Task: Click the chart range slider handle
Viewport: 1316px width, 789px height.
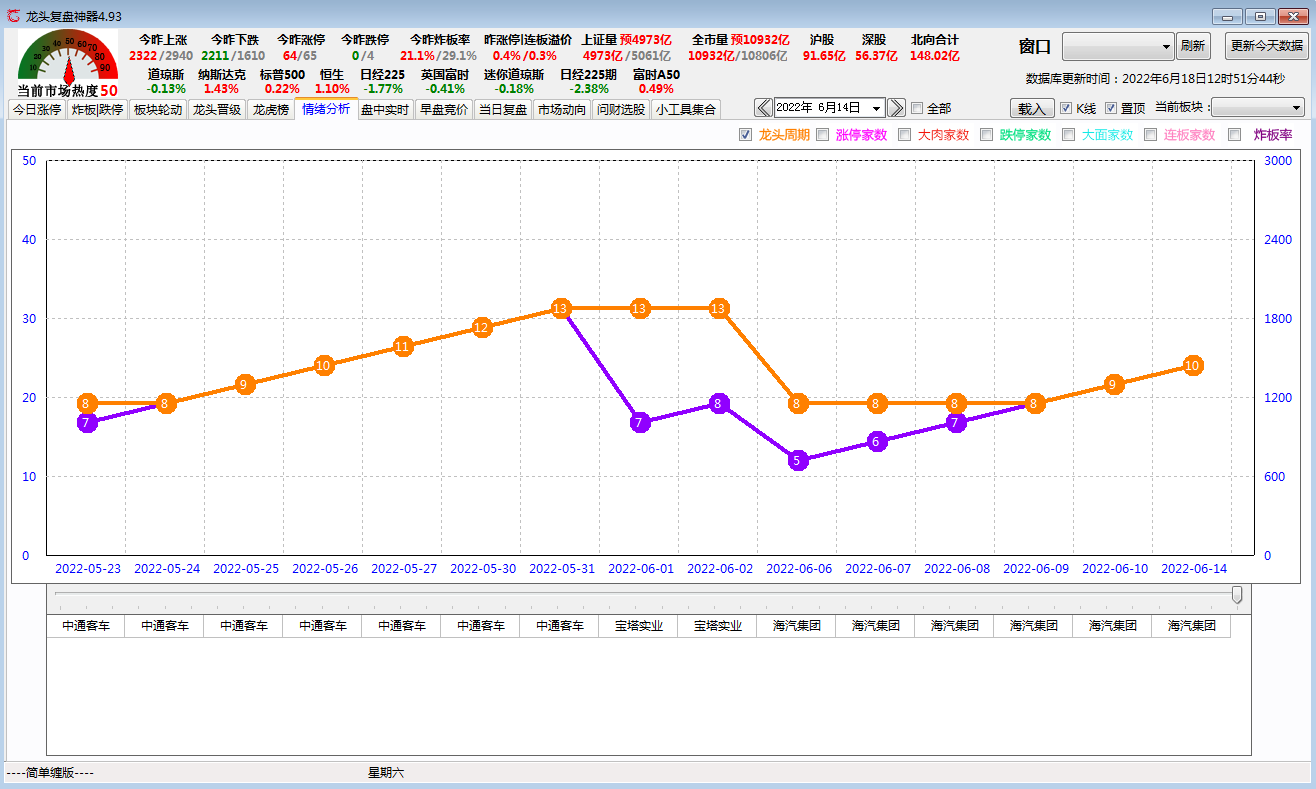Action: (1237, 595)
